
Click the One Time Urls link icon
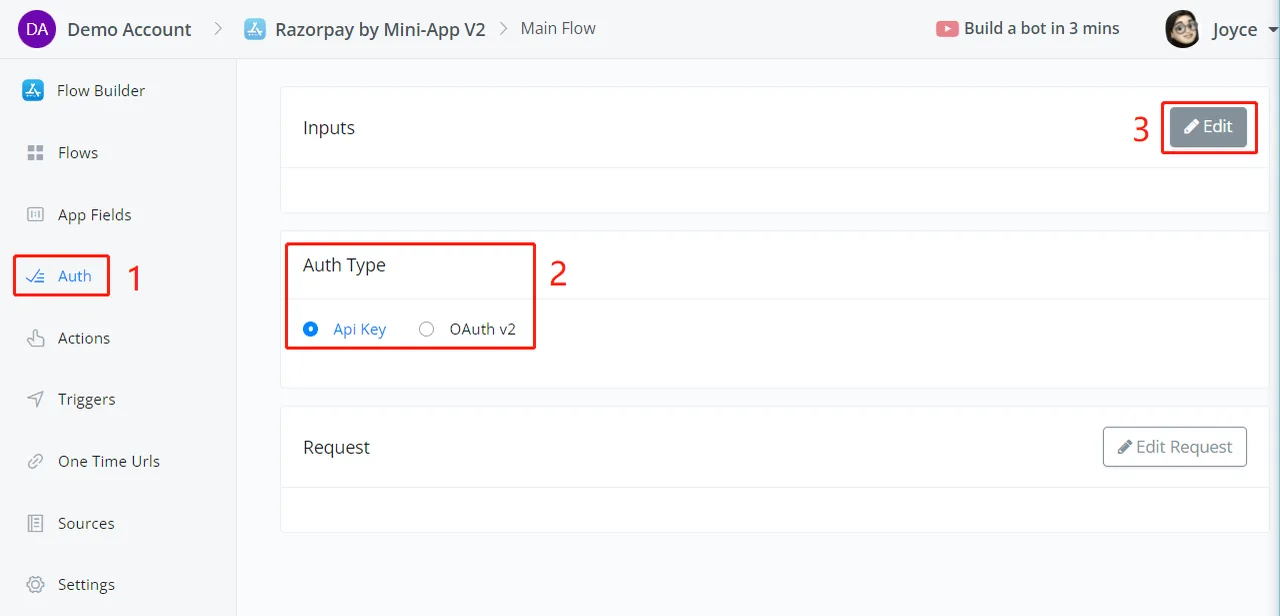tap(36, 462)
